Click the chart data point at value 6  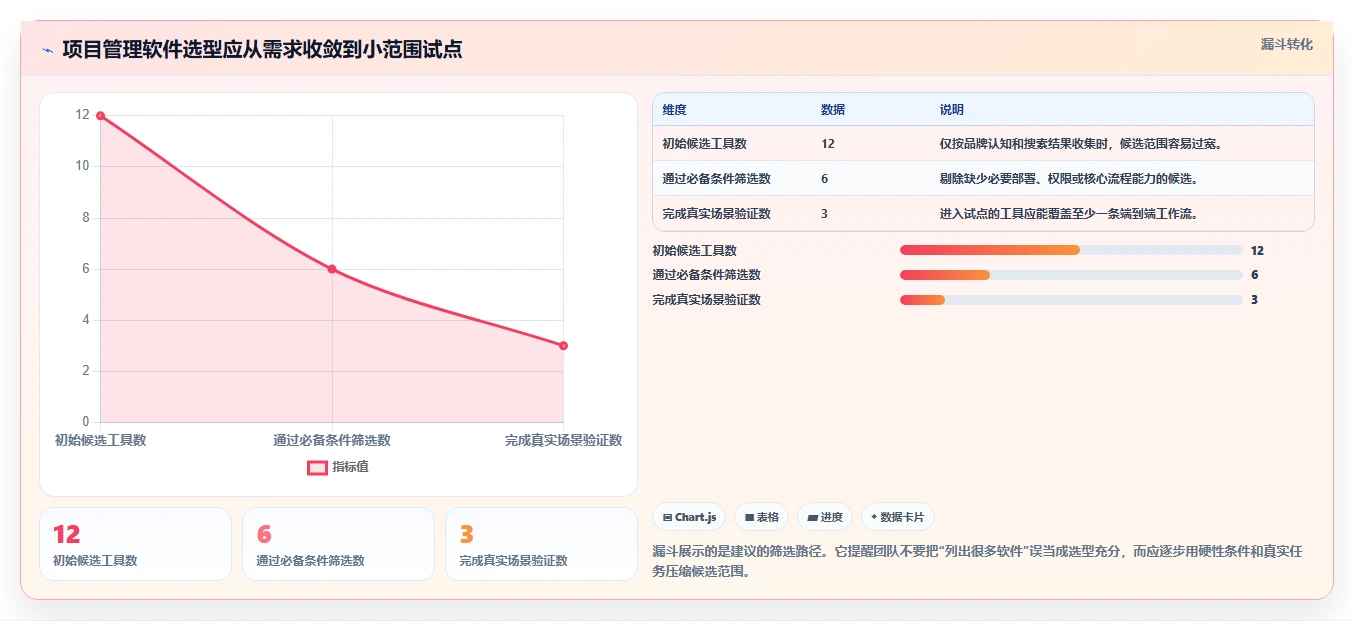pyautogui.click(x=332, y=269)
